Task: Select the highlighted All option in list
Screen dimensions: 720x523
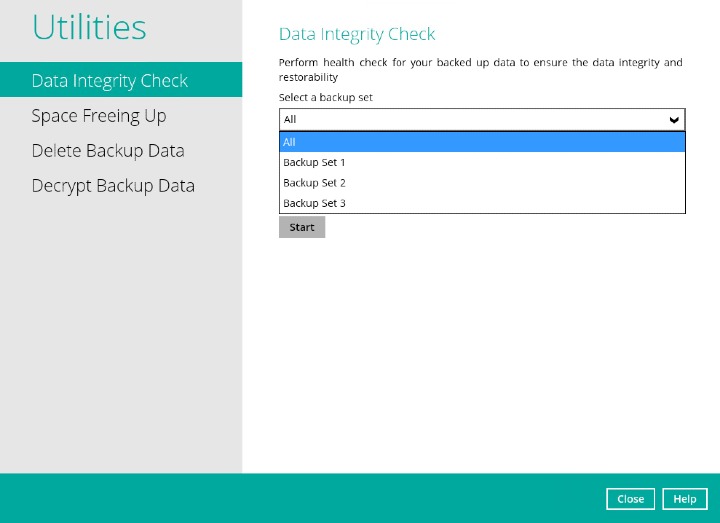Action: click(x=482, y=142)
